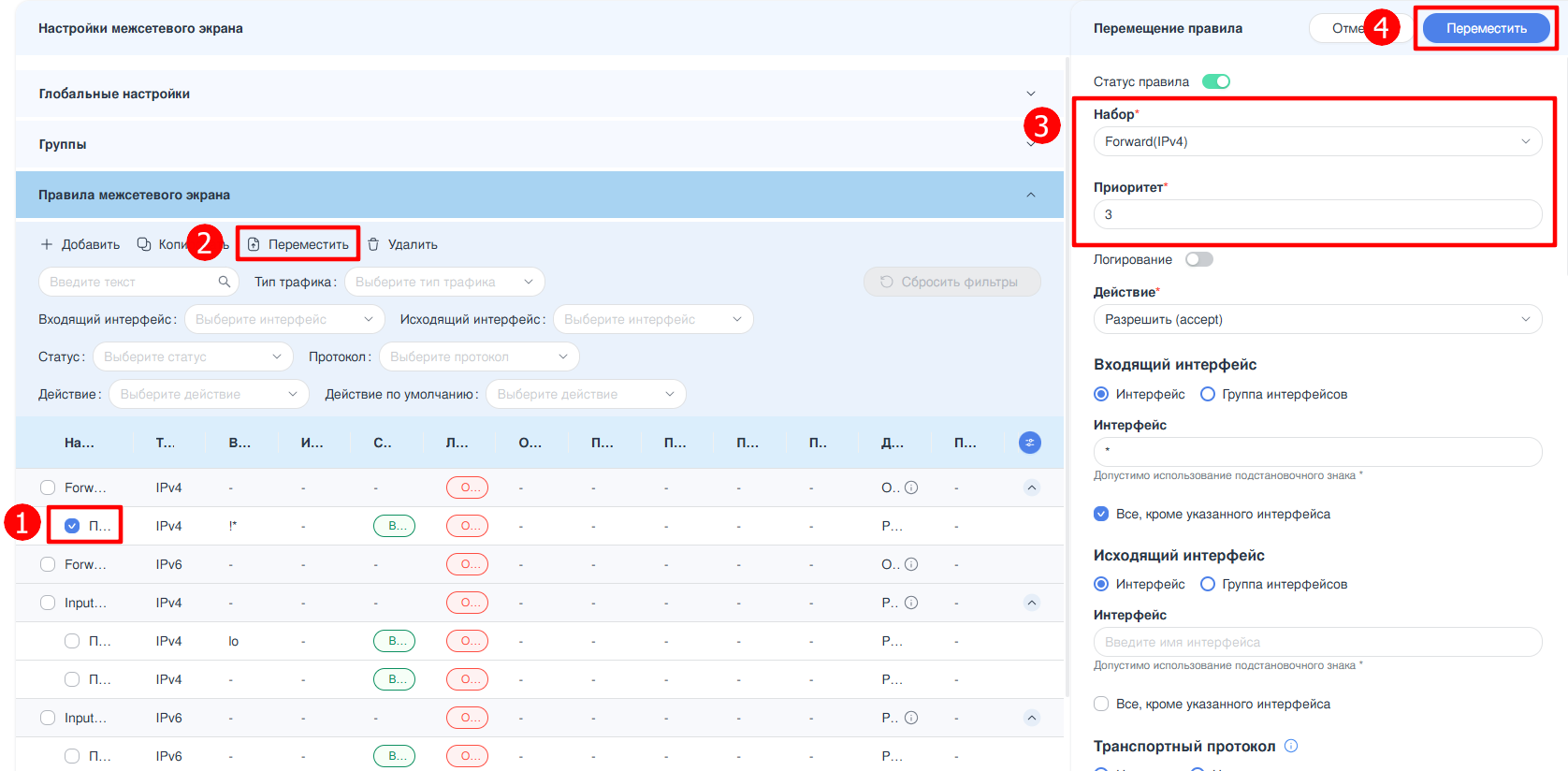Select Группа интерфейсов for Входящий интерфейс
Viewport: 1568px width, 771px height.
[x=1208, y=394]
